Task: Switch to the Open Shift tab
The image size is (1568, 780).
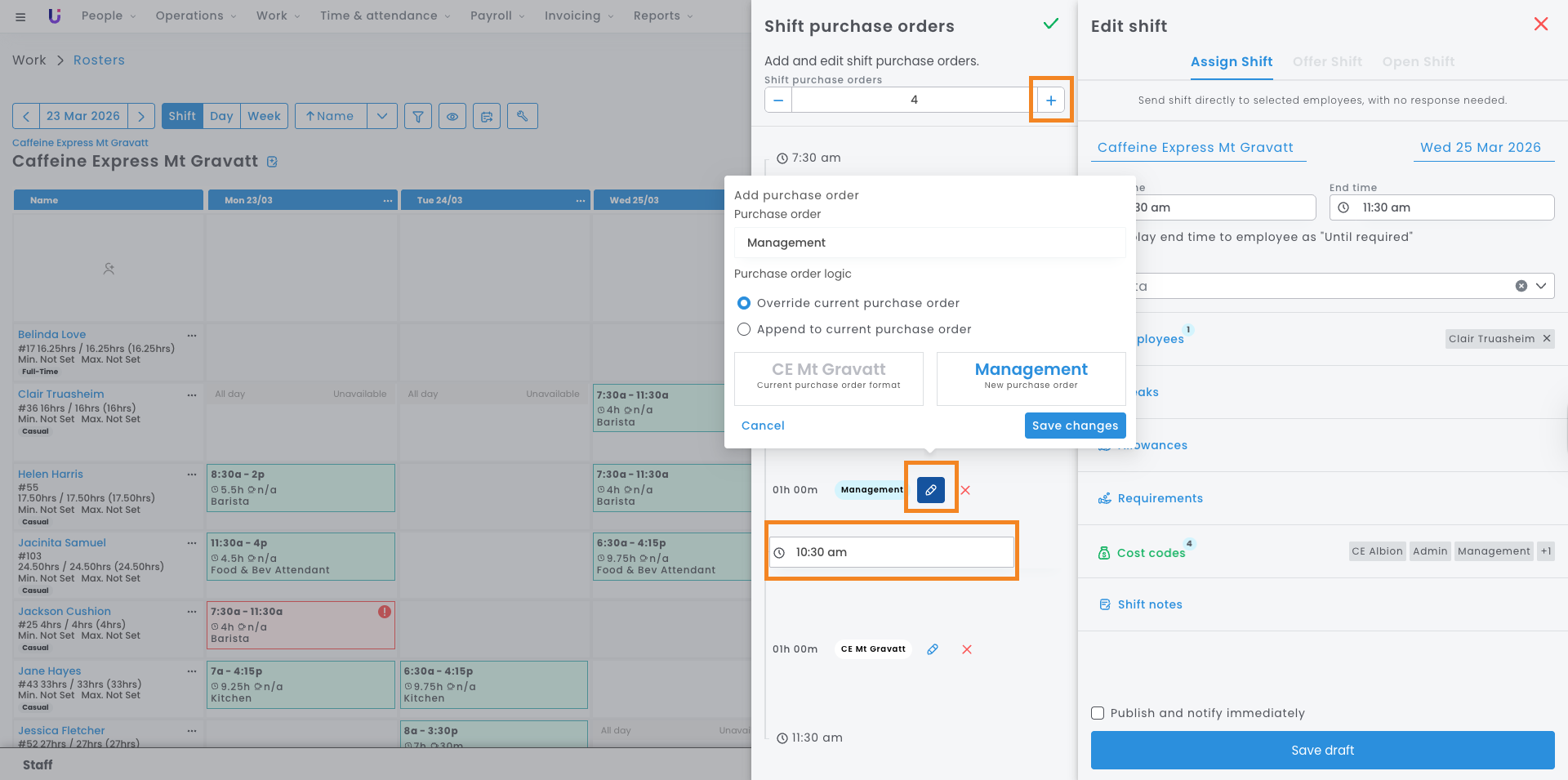Action: pos(1418,62)
